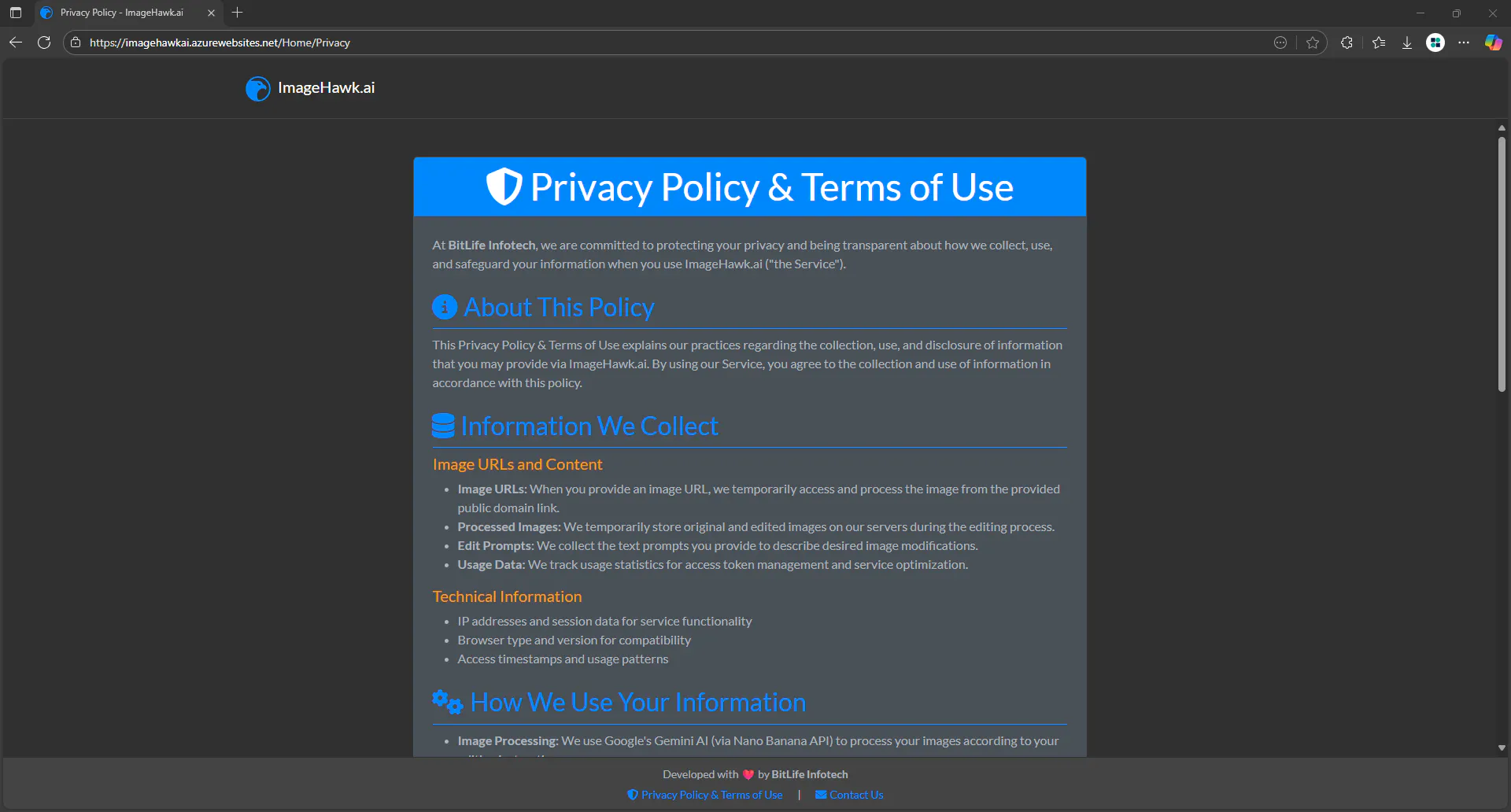Close the Privacy Policy browser tab
Viewport: 1511px width, 812px height.
coord(211,13)
